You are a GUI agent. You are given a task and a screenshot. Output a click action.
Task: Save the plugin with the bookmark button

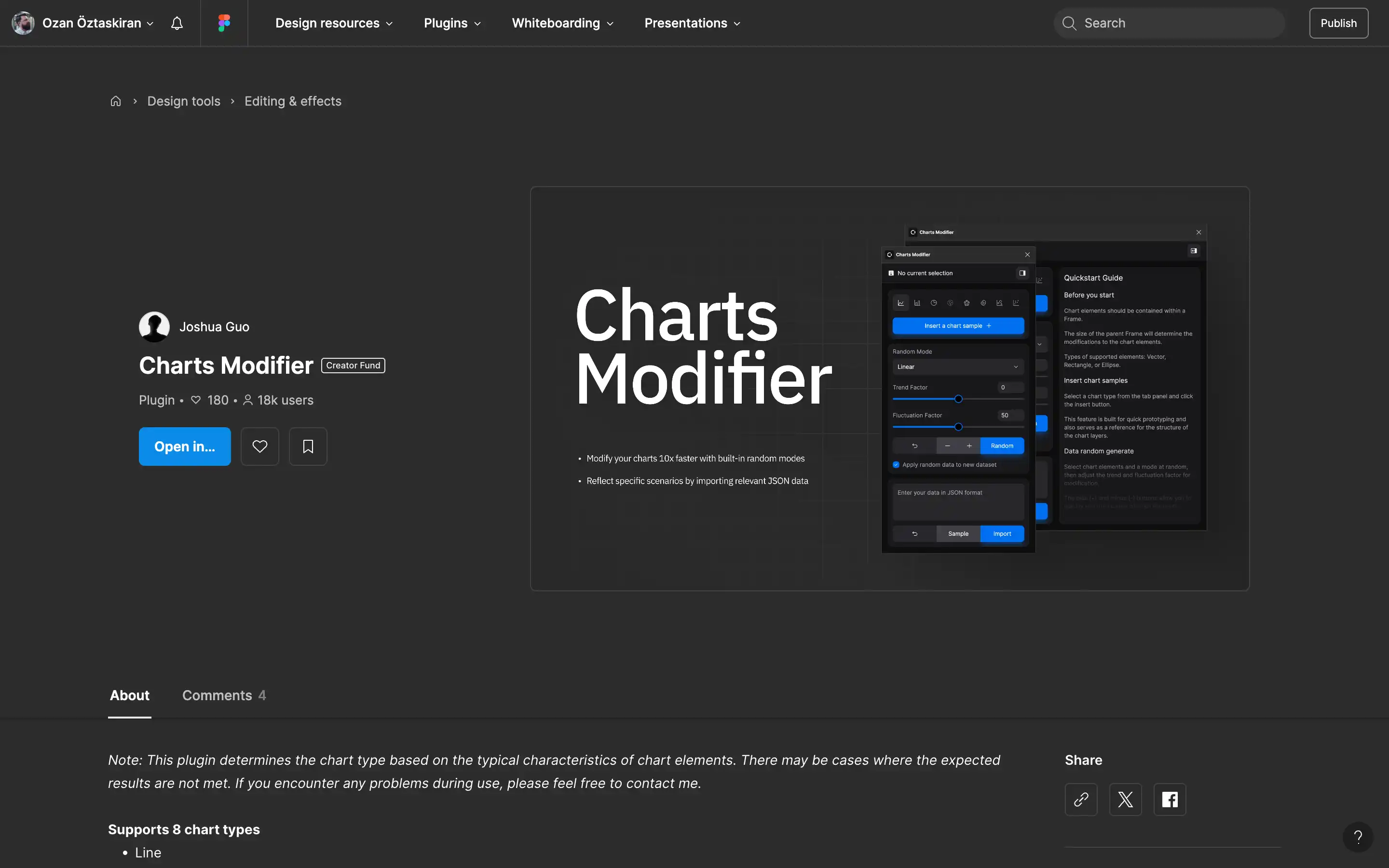click(308, 446)
